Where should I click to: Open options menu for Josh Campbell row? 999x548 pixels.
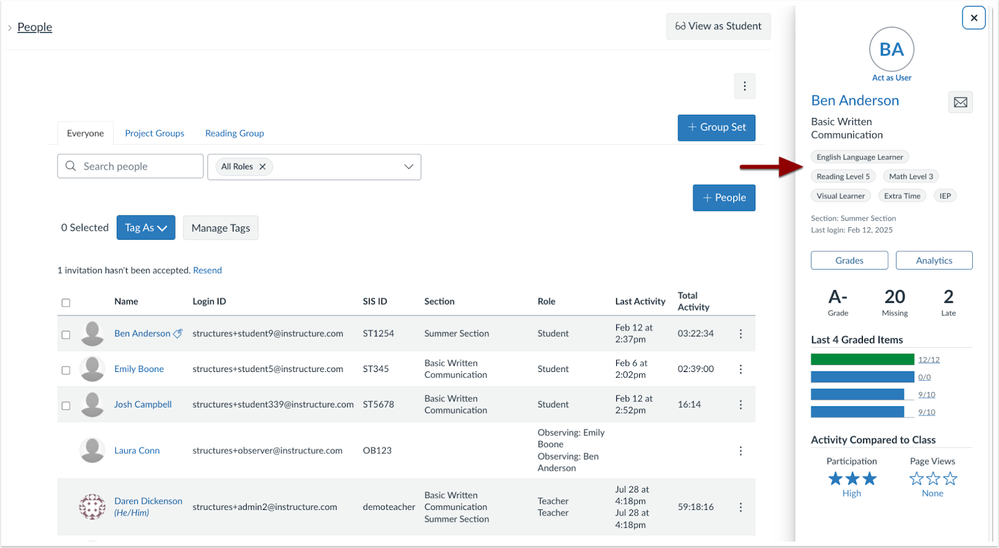pyautogui.click(x=740, y=405)
